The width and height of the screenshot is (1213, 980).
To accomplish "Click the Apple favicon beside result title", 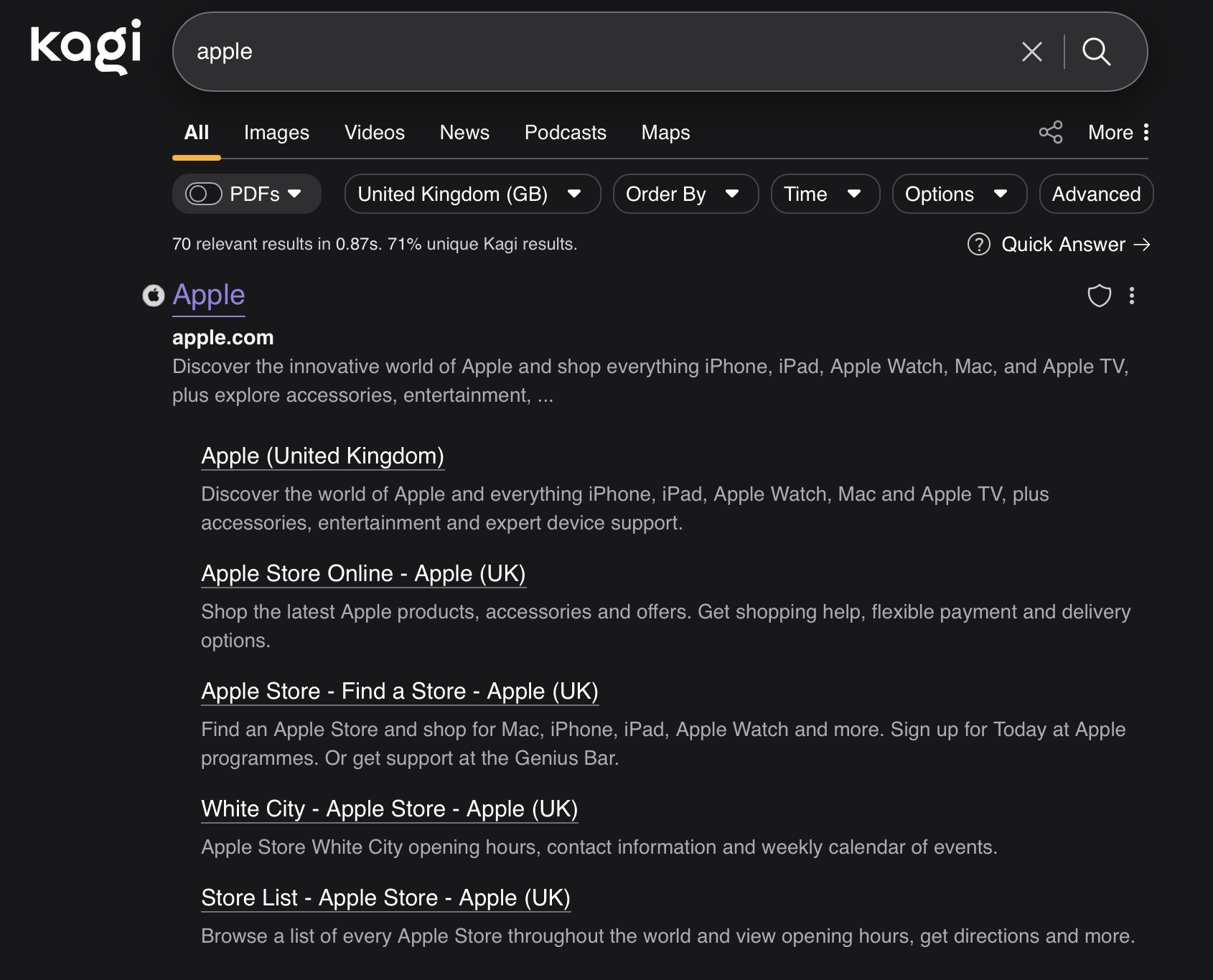I will tap(154, 296).
